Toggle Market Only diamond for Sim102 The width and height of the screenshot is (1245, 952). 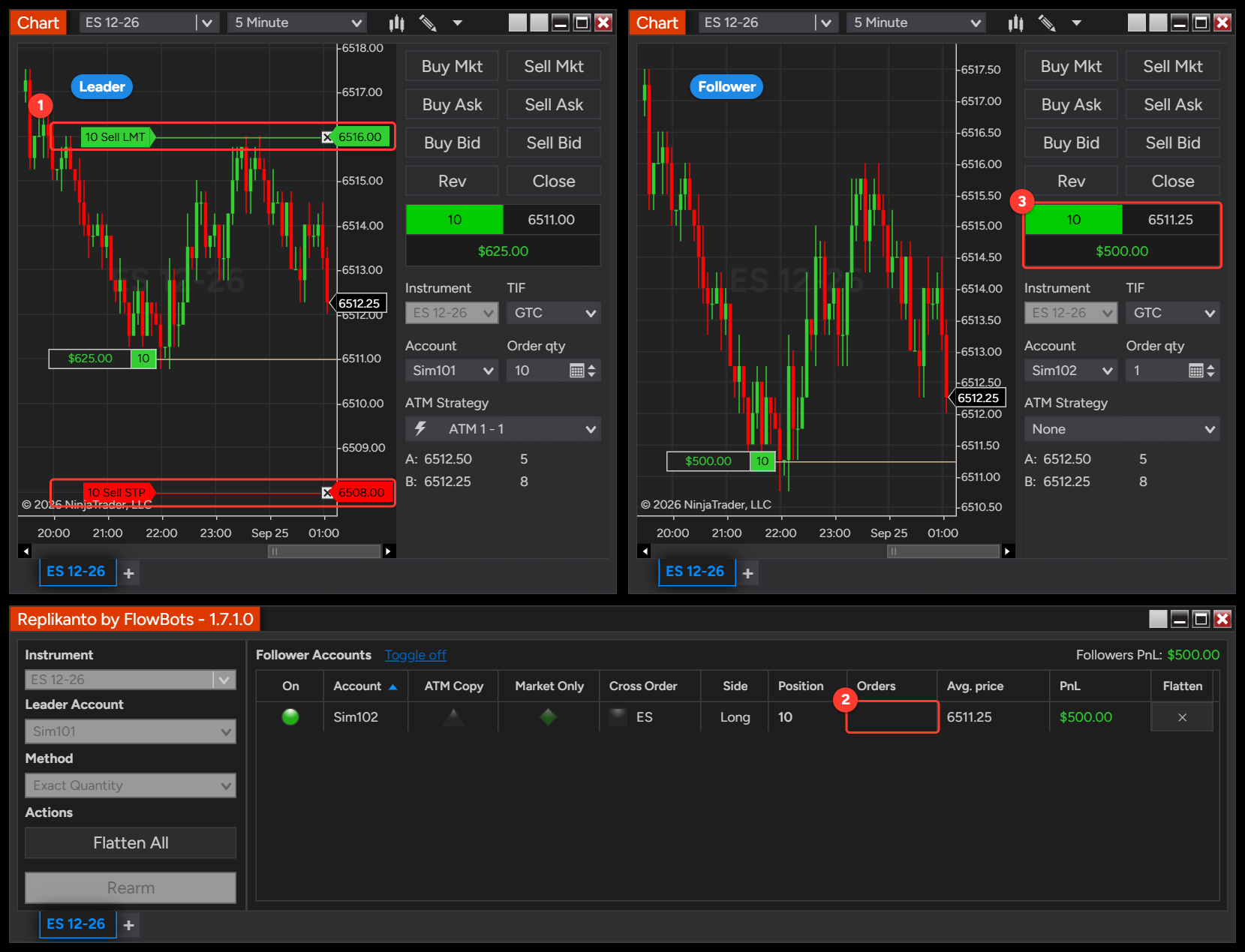click(549, 717)
